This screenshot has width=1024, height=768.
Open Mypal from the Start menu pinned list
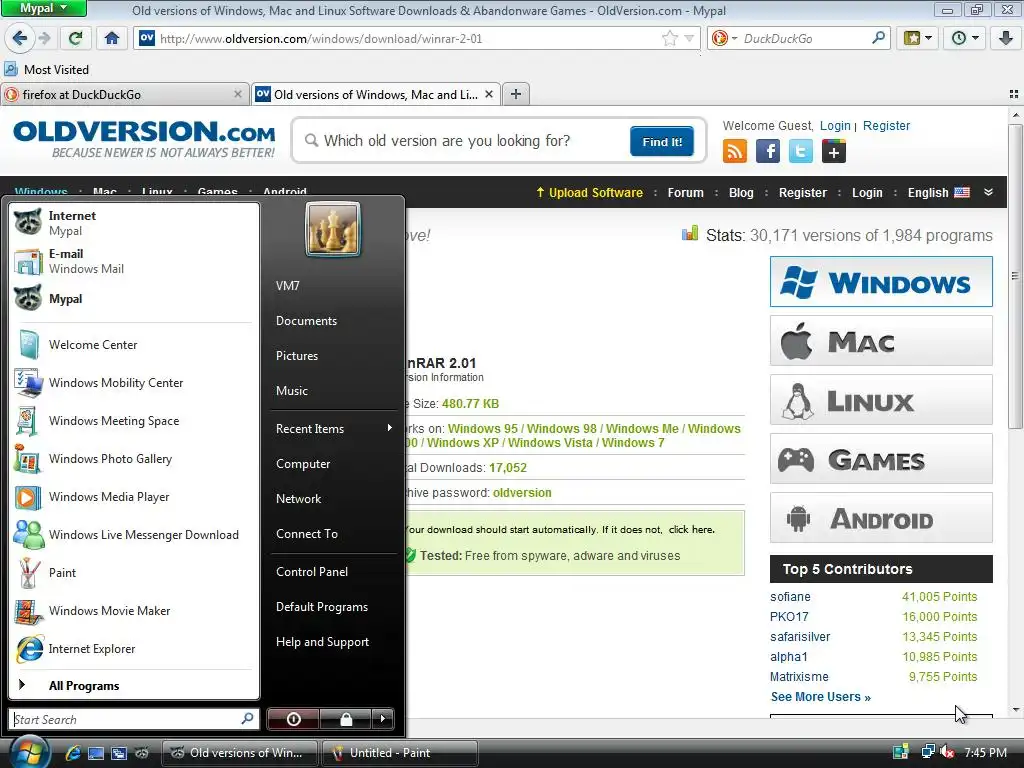133,299
